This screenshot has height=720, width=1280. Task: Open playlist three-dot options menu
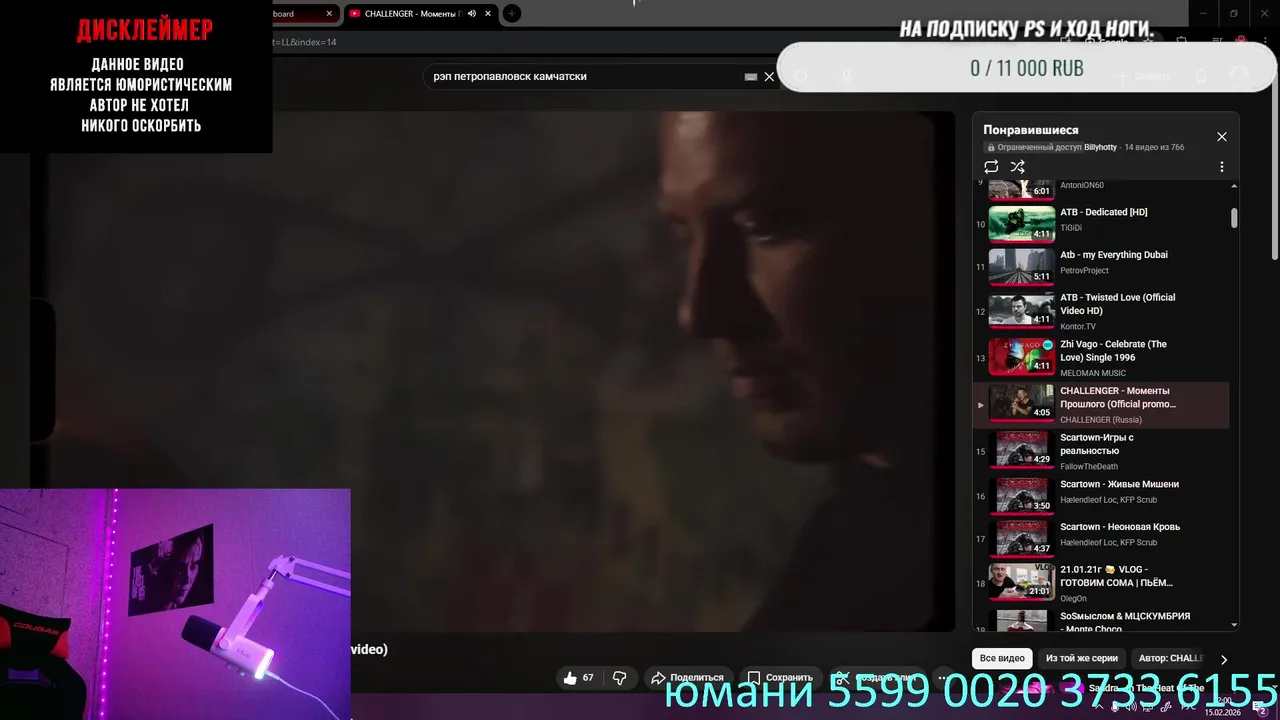(x=1221, y=167)
